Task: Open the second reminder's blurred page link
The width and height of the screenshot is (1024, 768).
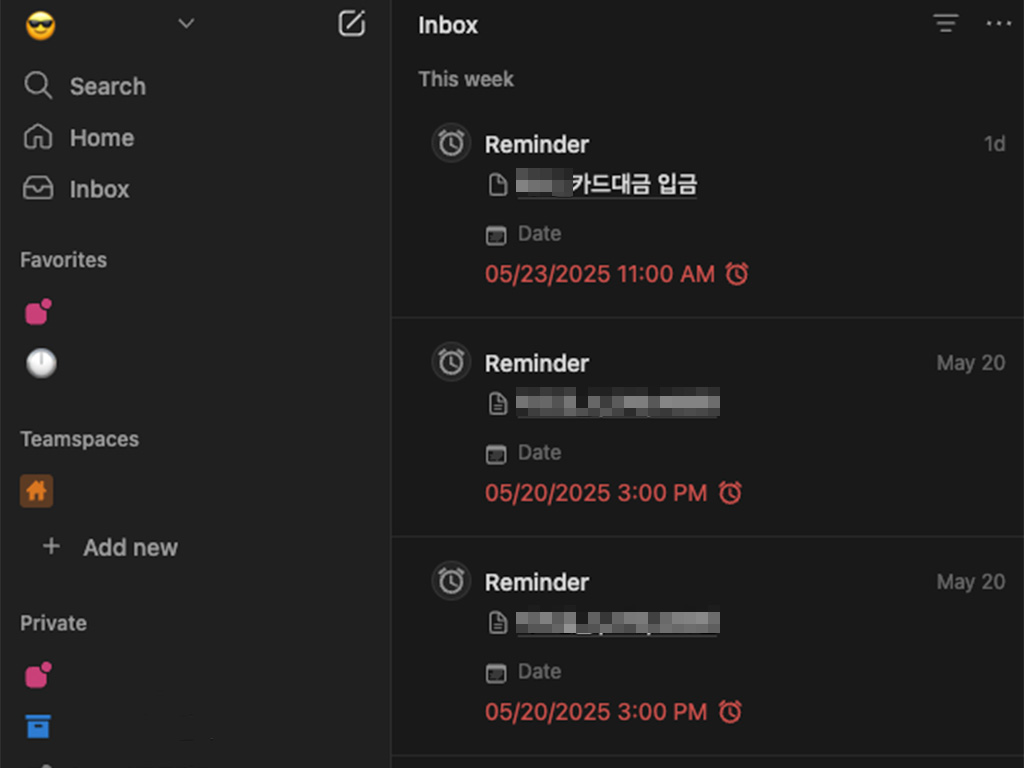Action: (618, 402)
